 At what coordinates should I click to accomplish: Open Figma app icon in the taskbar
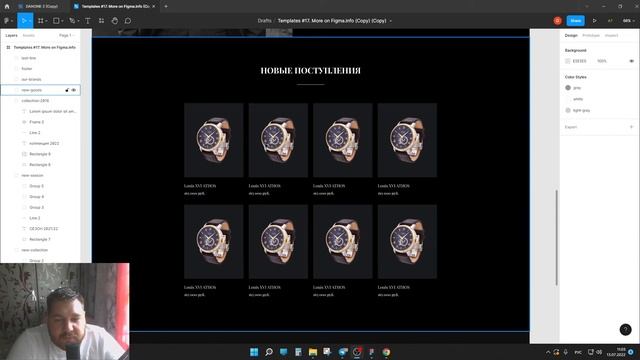371,352
